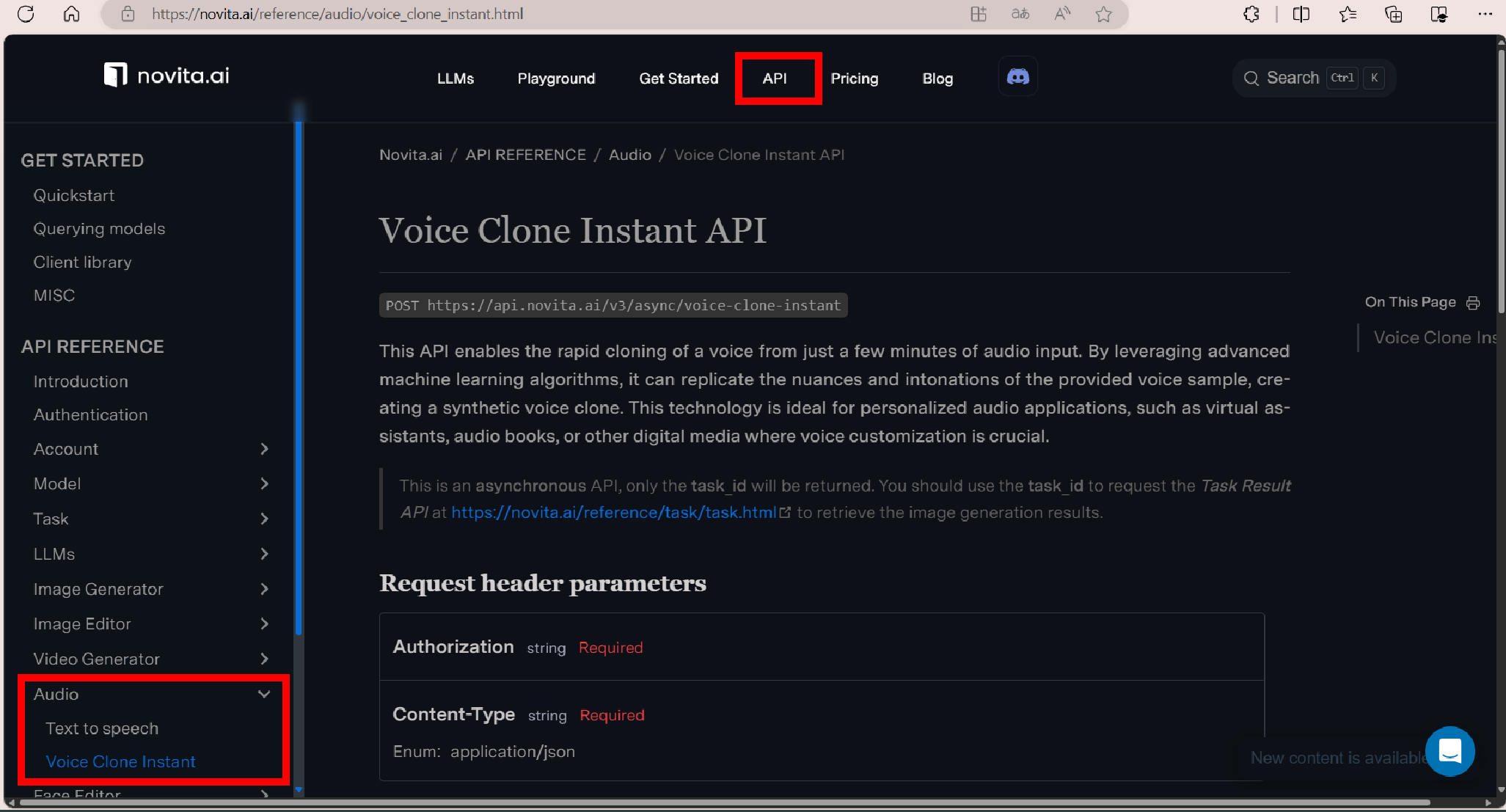Select Text to speech in sidebar
This screenshot has width=1506, height=812.
coord(102,728)
